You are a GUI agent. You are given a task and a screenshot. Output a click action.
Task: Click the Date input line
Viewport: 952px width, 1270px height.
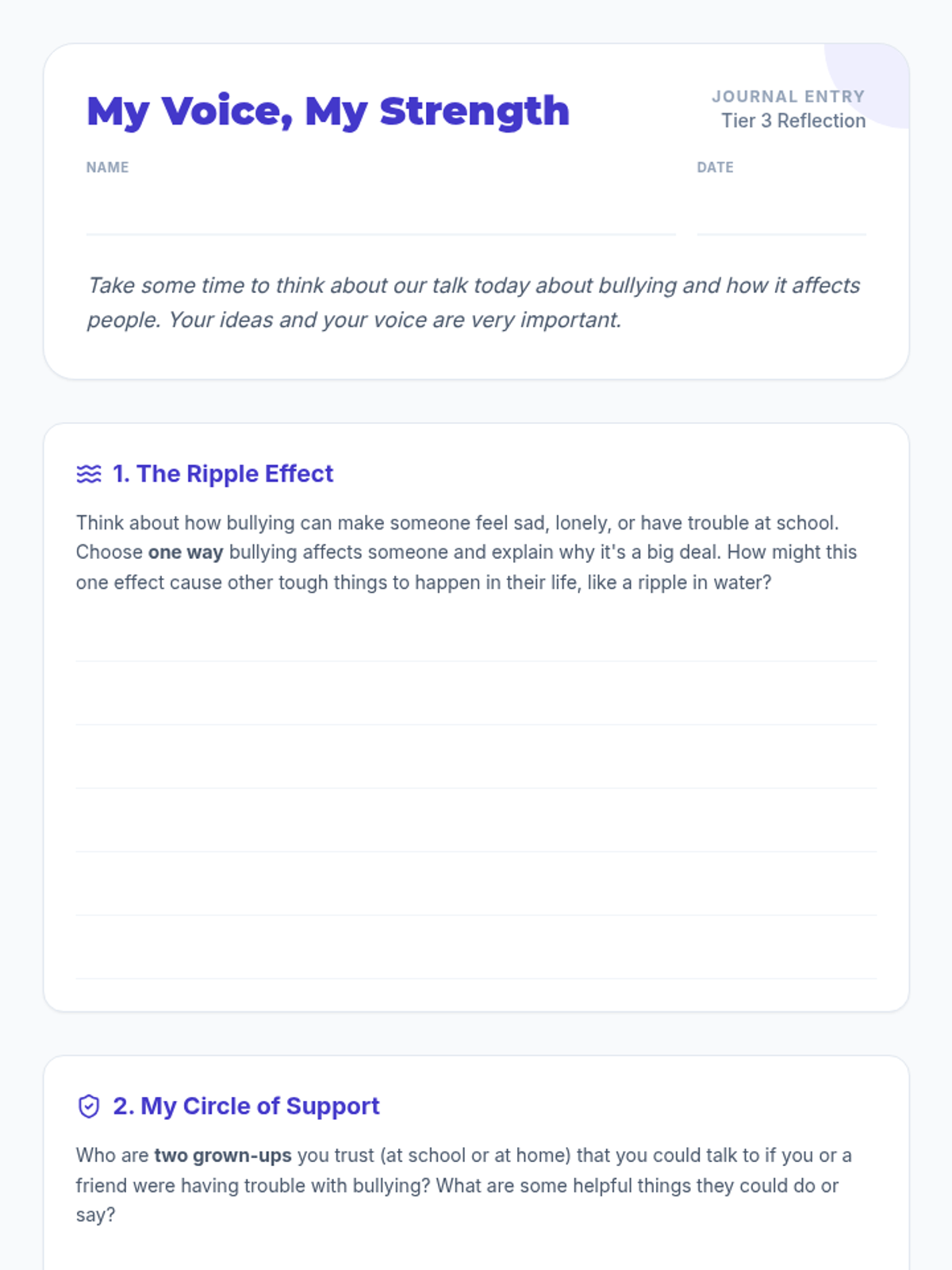click(781, 216)
